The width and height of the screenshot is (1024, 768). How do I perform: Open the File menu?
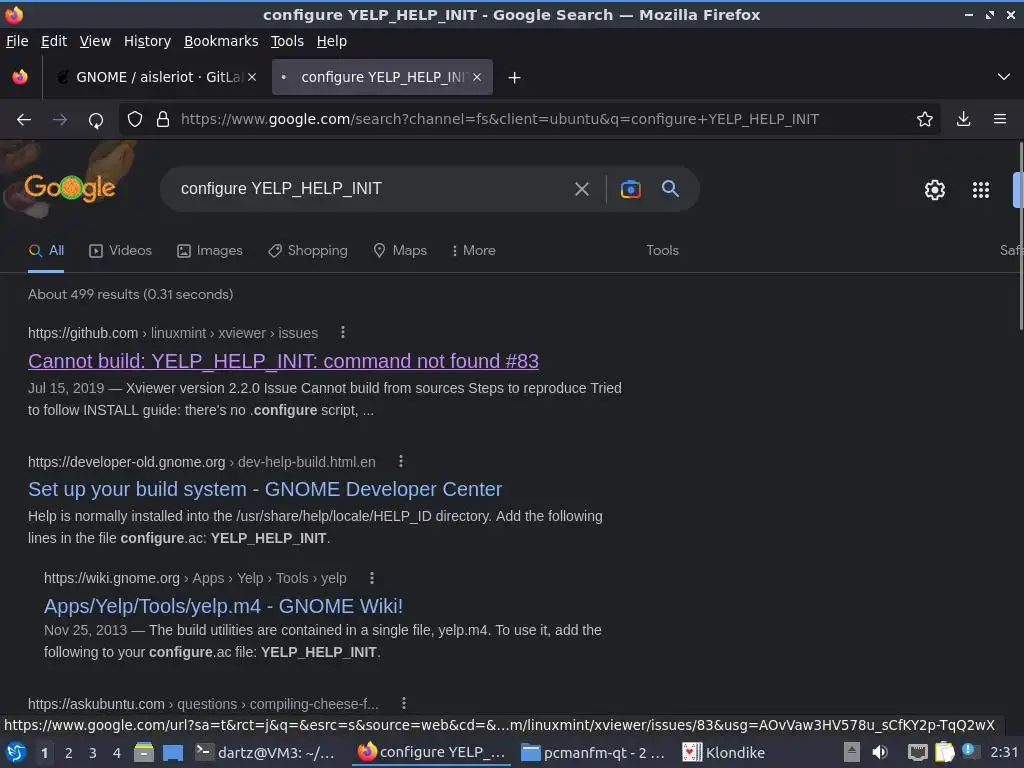(17, 41)
